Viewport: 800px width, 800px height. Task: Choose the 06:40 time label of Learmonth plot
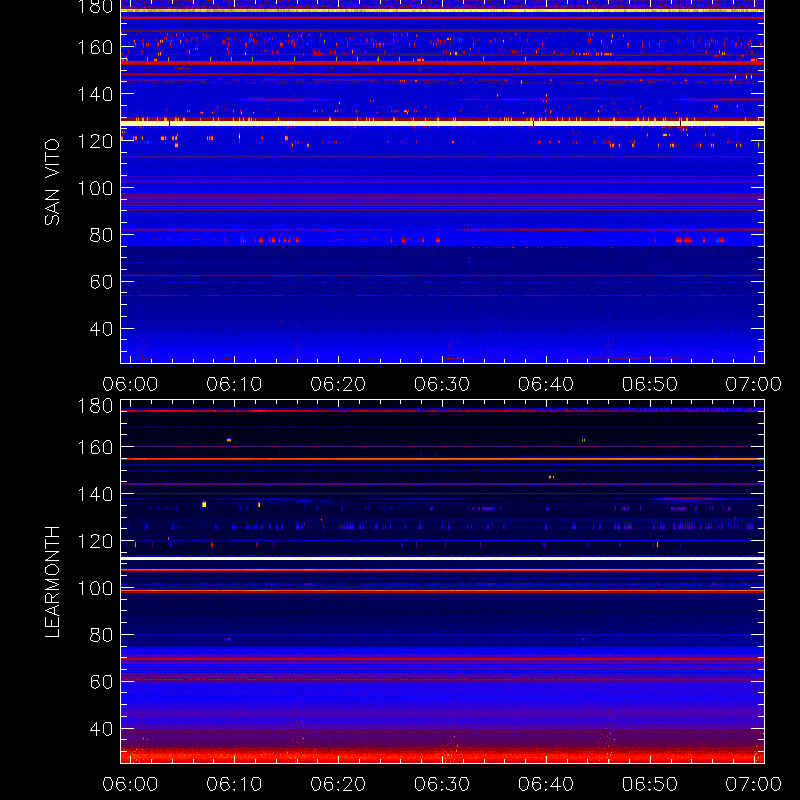pyautogui.click(x=546, y=784)
